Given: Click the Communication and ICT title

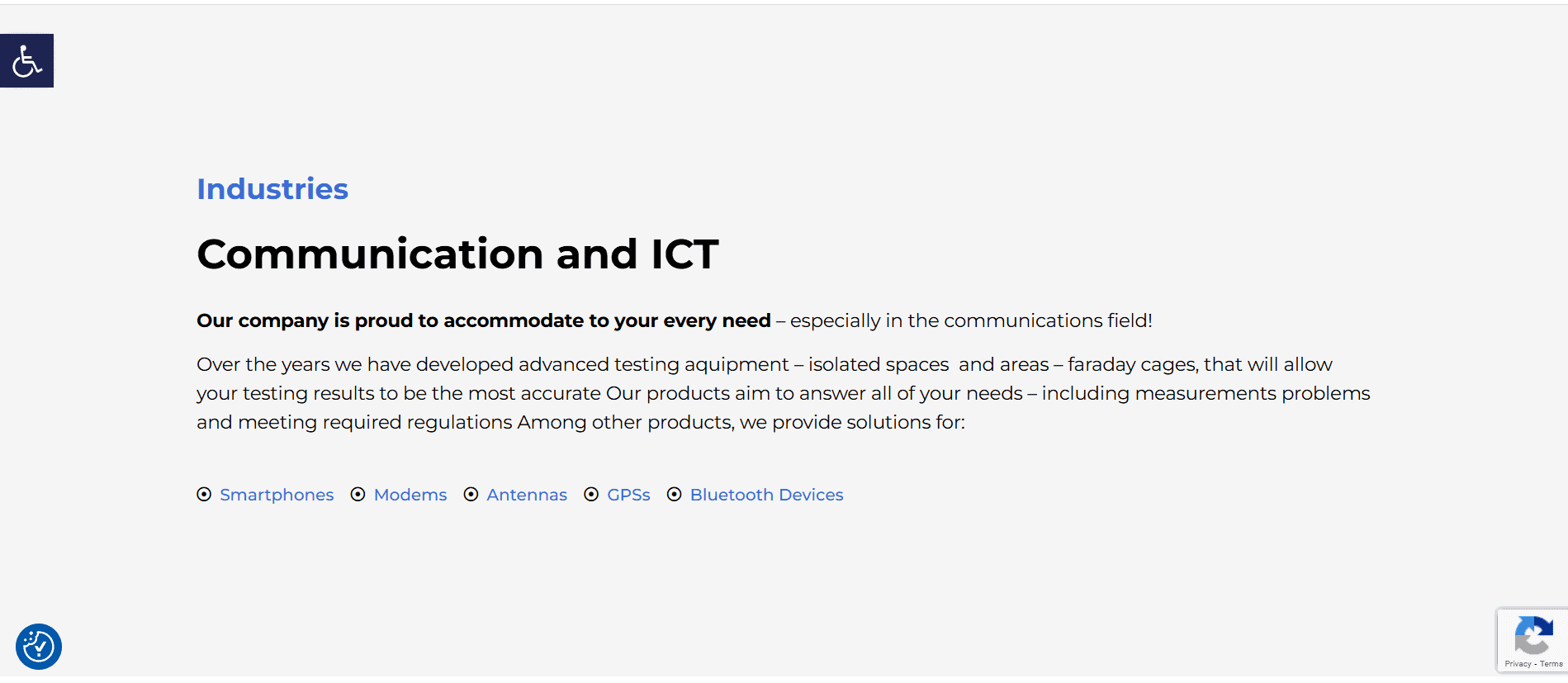Looking at the screenshot, I should pos(457,254).
